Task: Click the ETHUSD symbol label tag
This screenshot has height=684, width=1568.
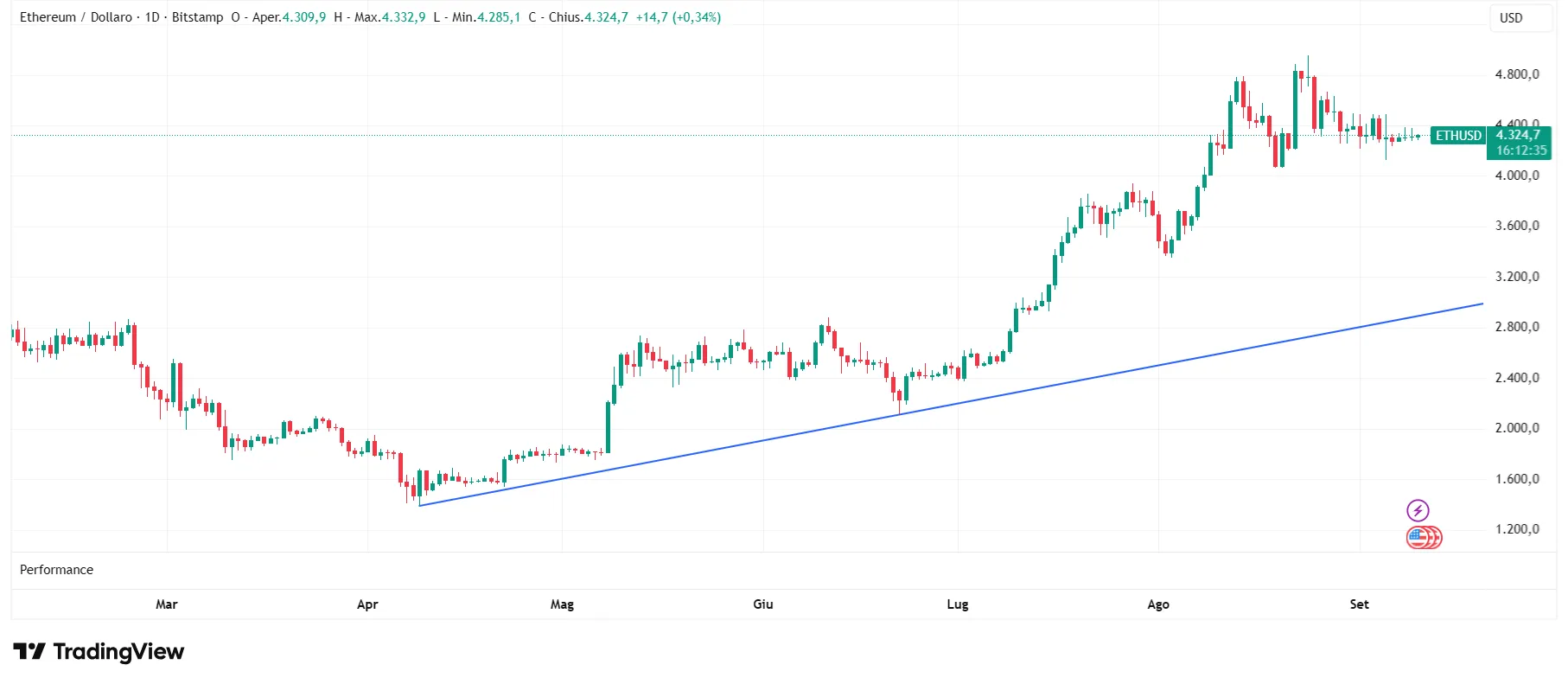Action: tap(1458, 136)
